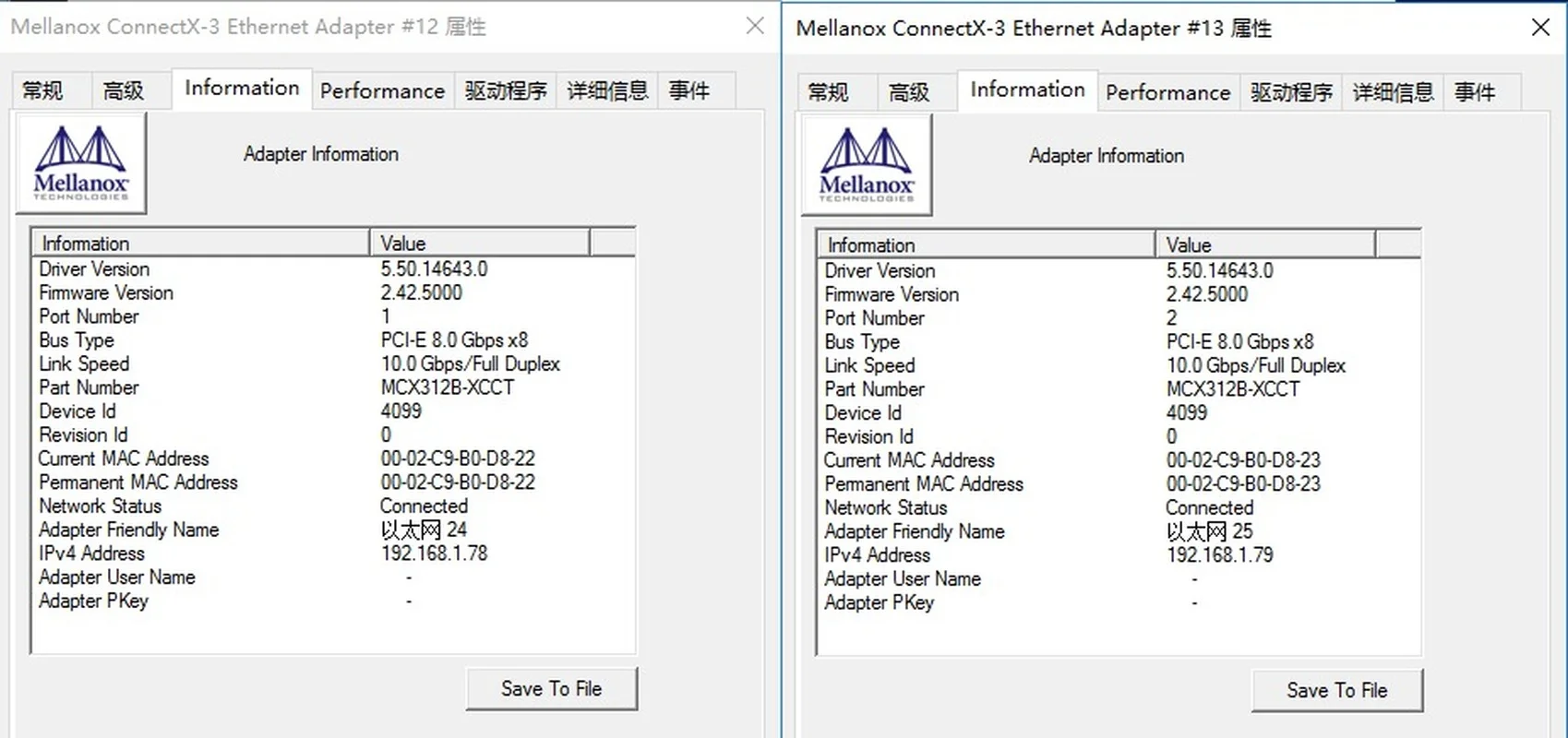Select Link Speed row in Adapter #12 list
This screenshot has height=738, width=1568.
333,364
